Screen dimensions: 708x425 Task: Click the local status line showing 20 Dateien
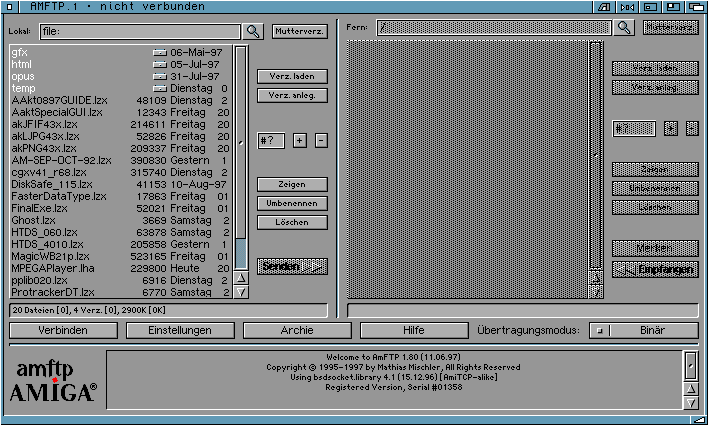pyautogui.click(x=168, y=310)
